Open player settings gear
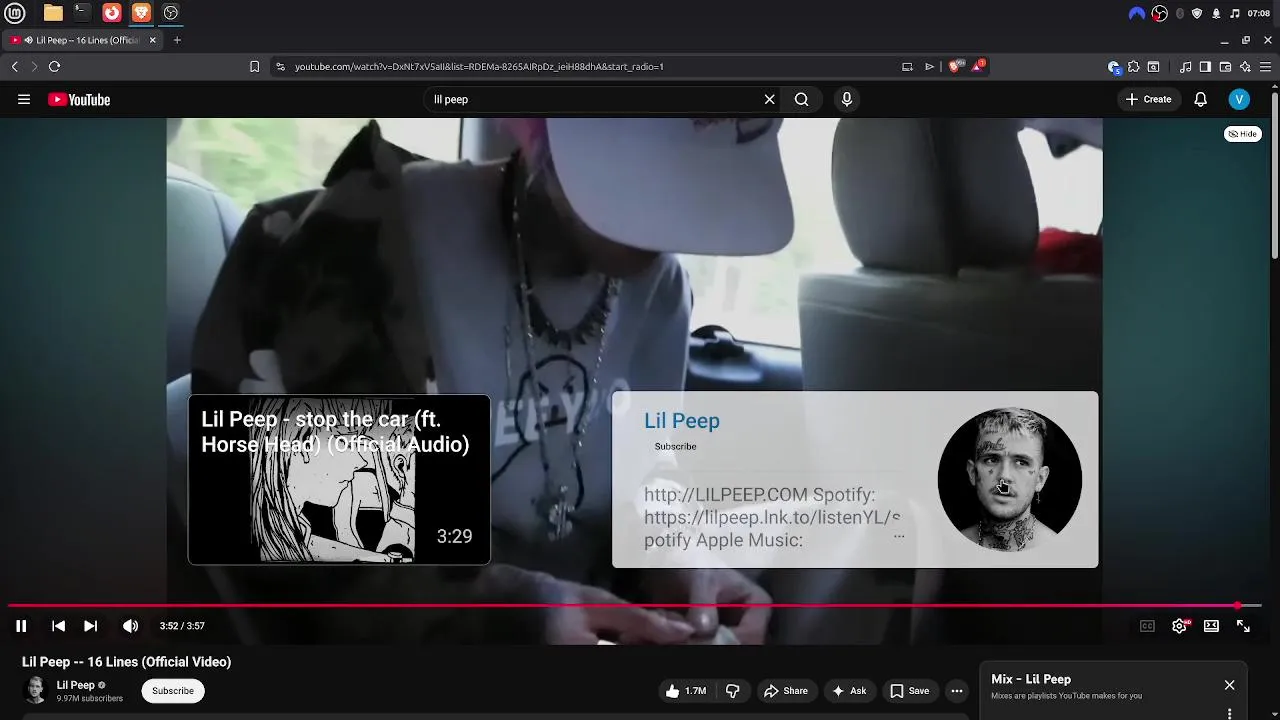Screen dimensions: 1280x720 pyautogui.click(x=1180, y=626)
